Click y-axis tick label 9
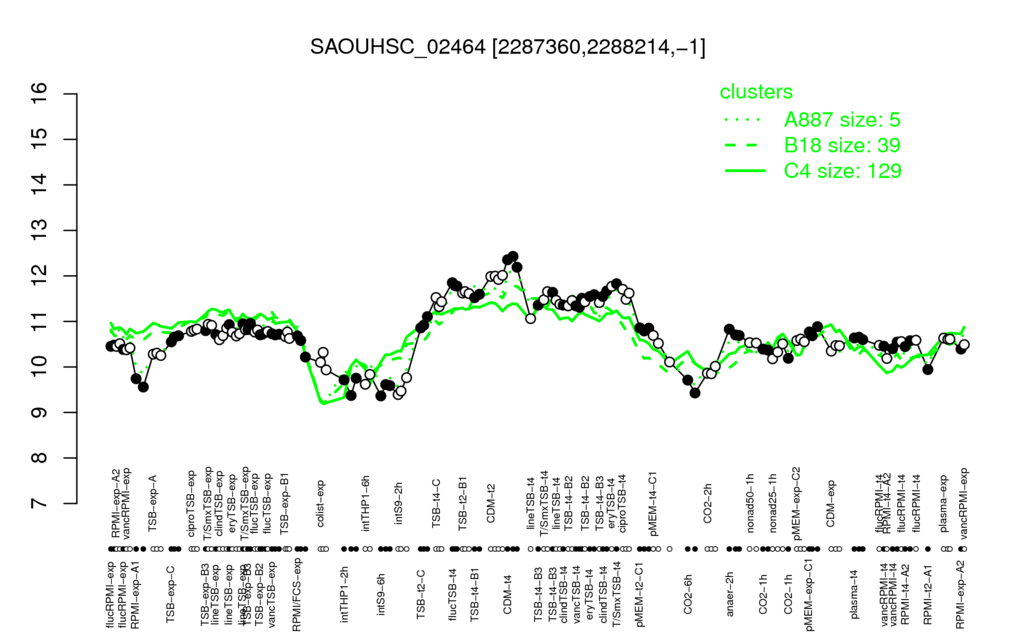1024x640 pixels. click(x=39, y=412)
